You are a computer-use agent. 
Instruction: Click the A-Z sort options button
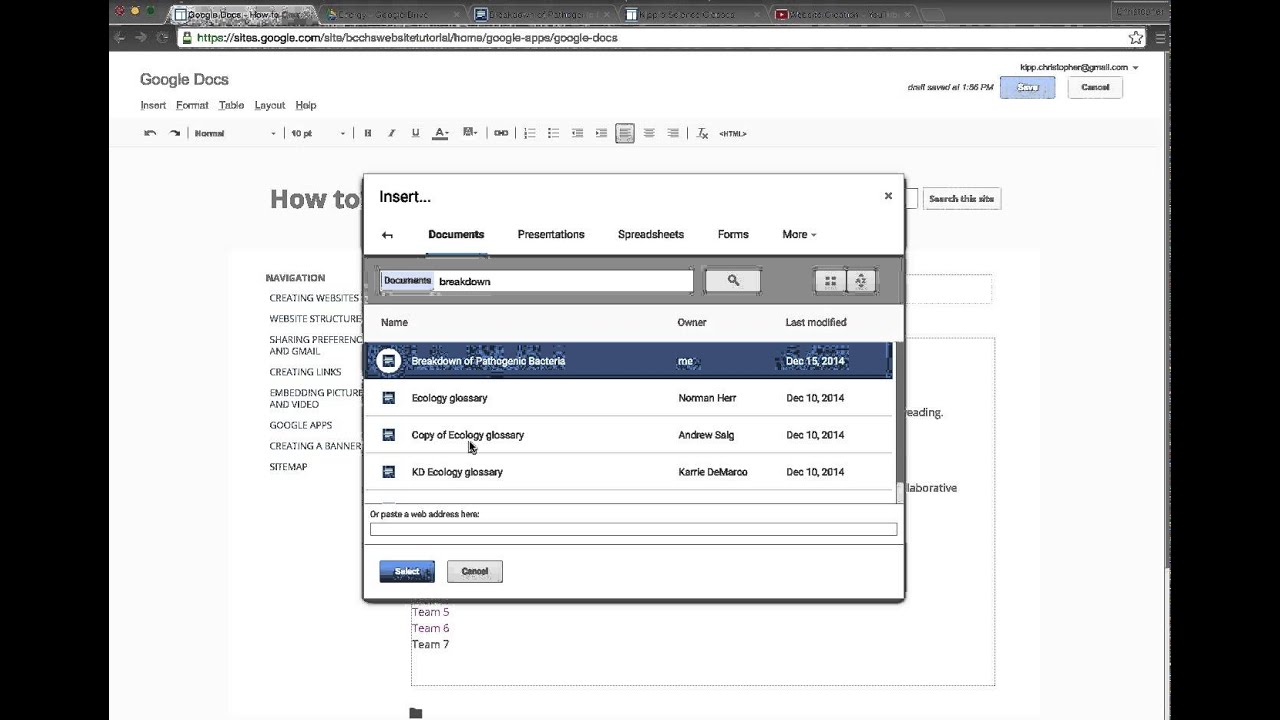(861, 282)
